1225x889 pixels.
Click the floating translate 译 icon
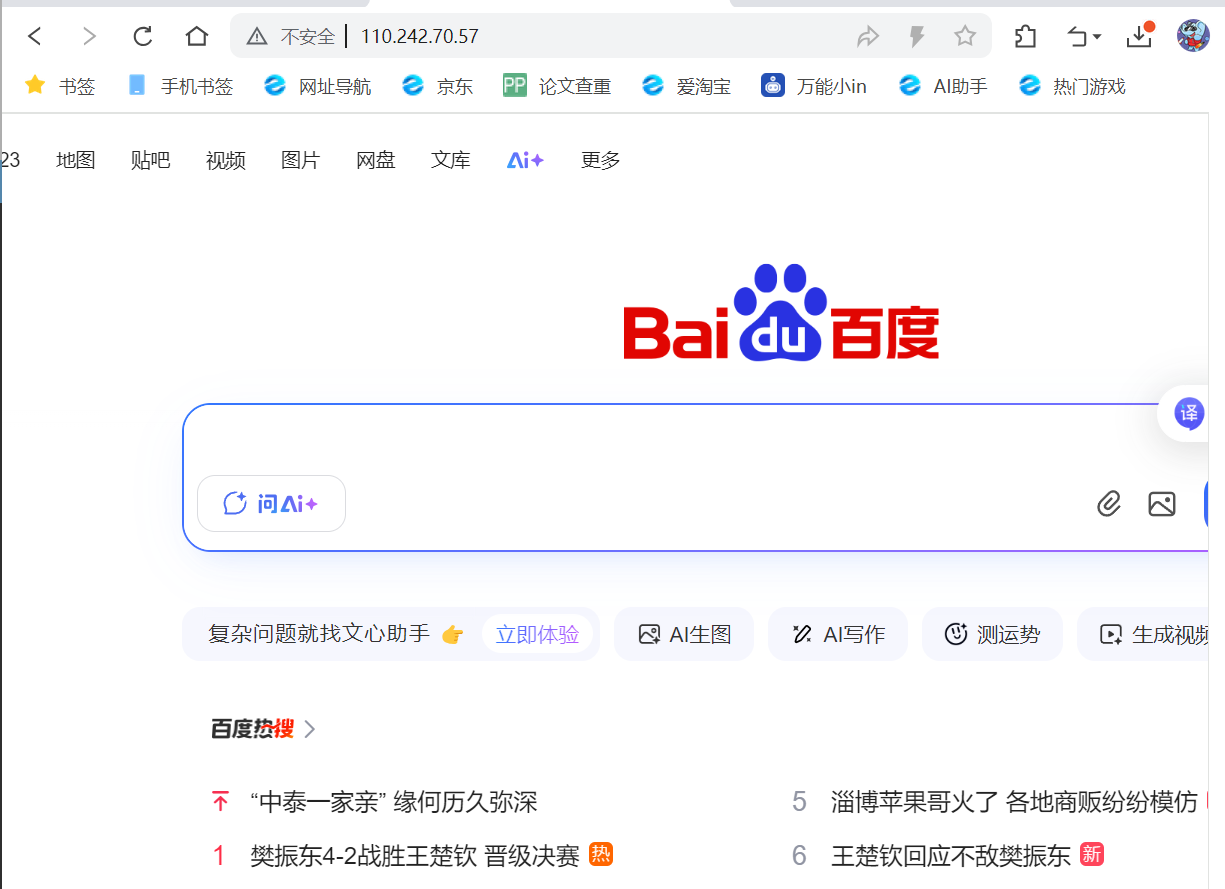pyautogui.click(x=1189, y=413)
